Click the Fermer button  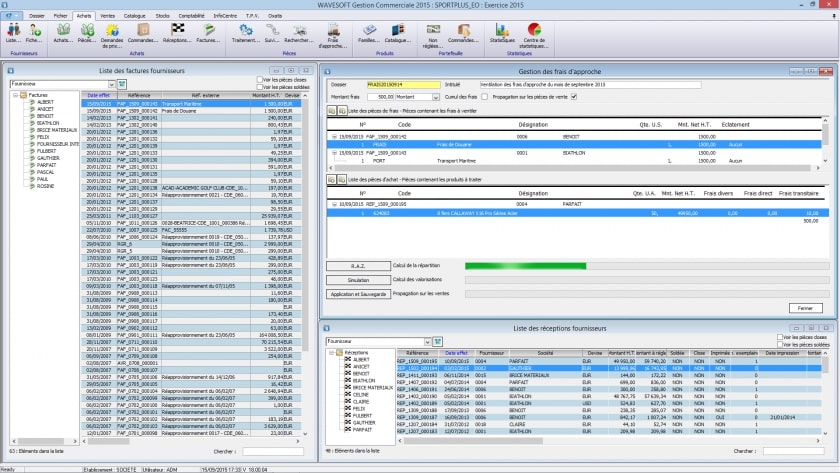point(805,308)
